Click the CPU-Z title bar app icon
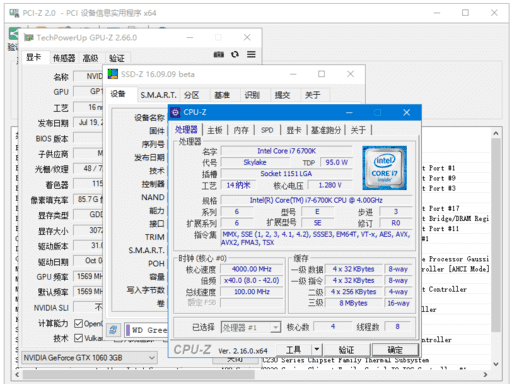 point(176,113)
